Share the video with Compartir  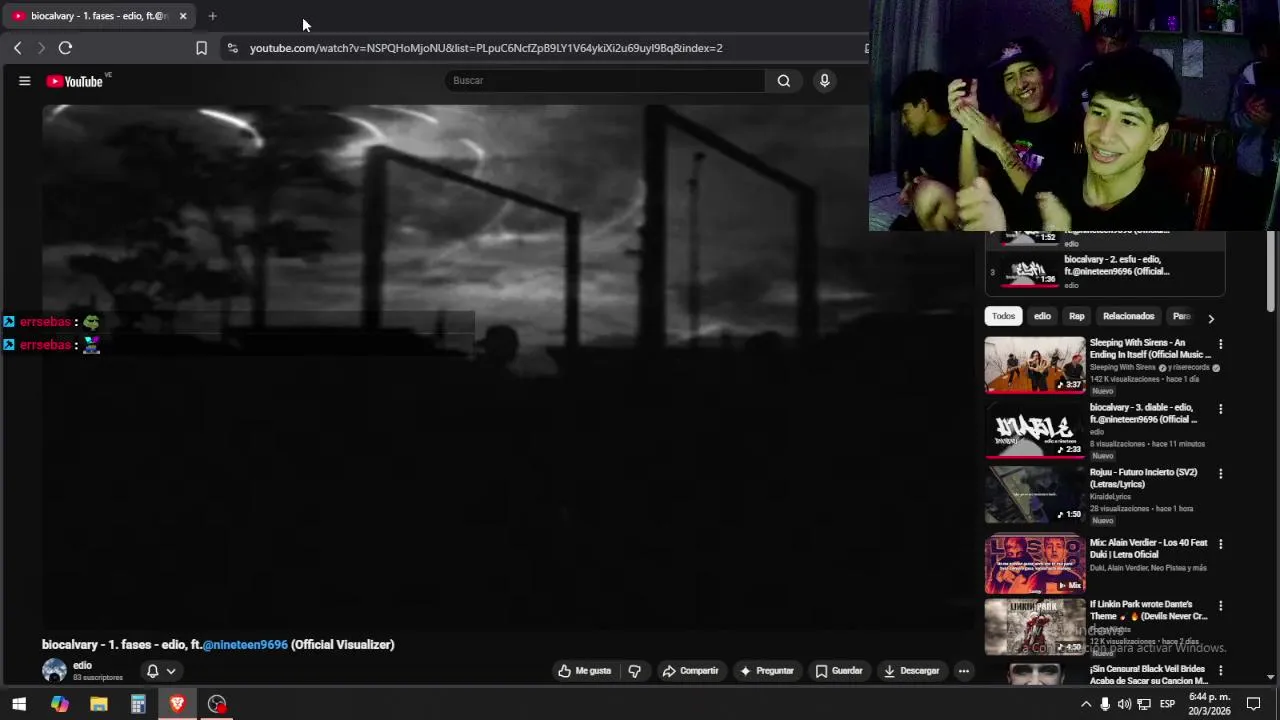click(x=690, y=671)
